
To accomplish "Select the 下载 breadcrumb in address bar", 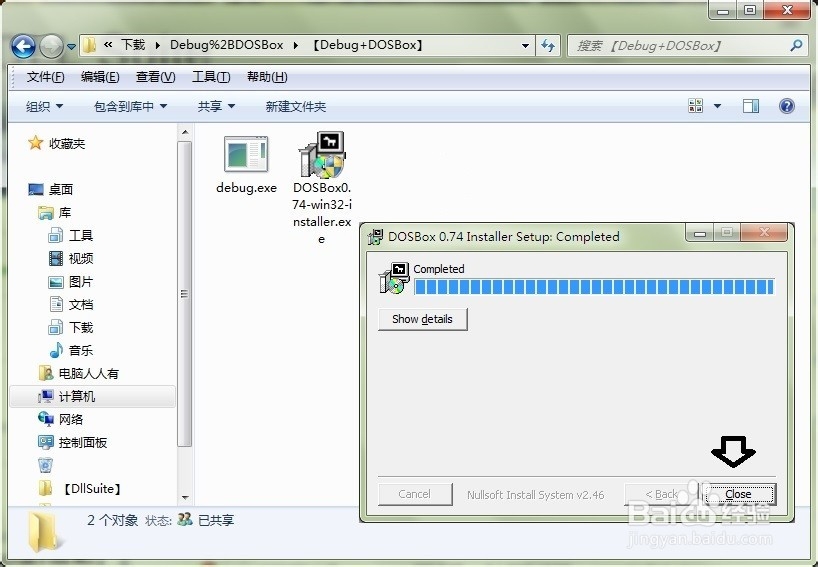I will [x=133, y=45].
